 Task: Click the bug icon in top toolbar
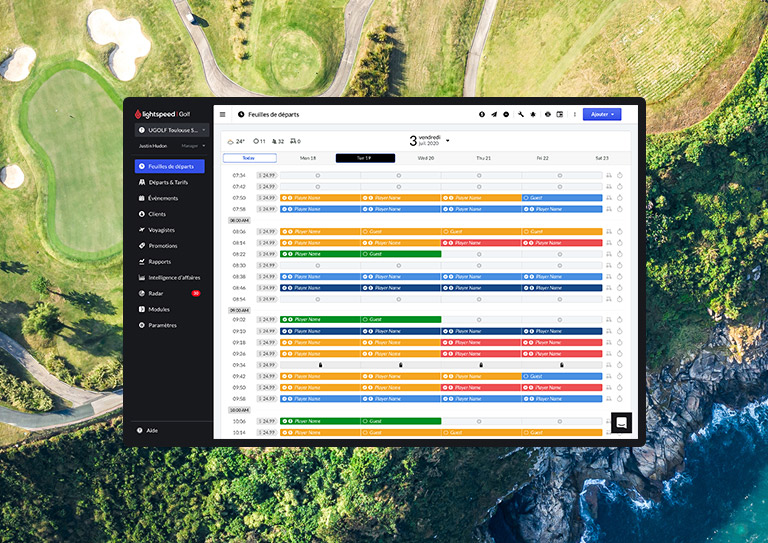tap(534, 114)
